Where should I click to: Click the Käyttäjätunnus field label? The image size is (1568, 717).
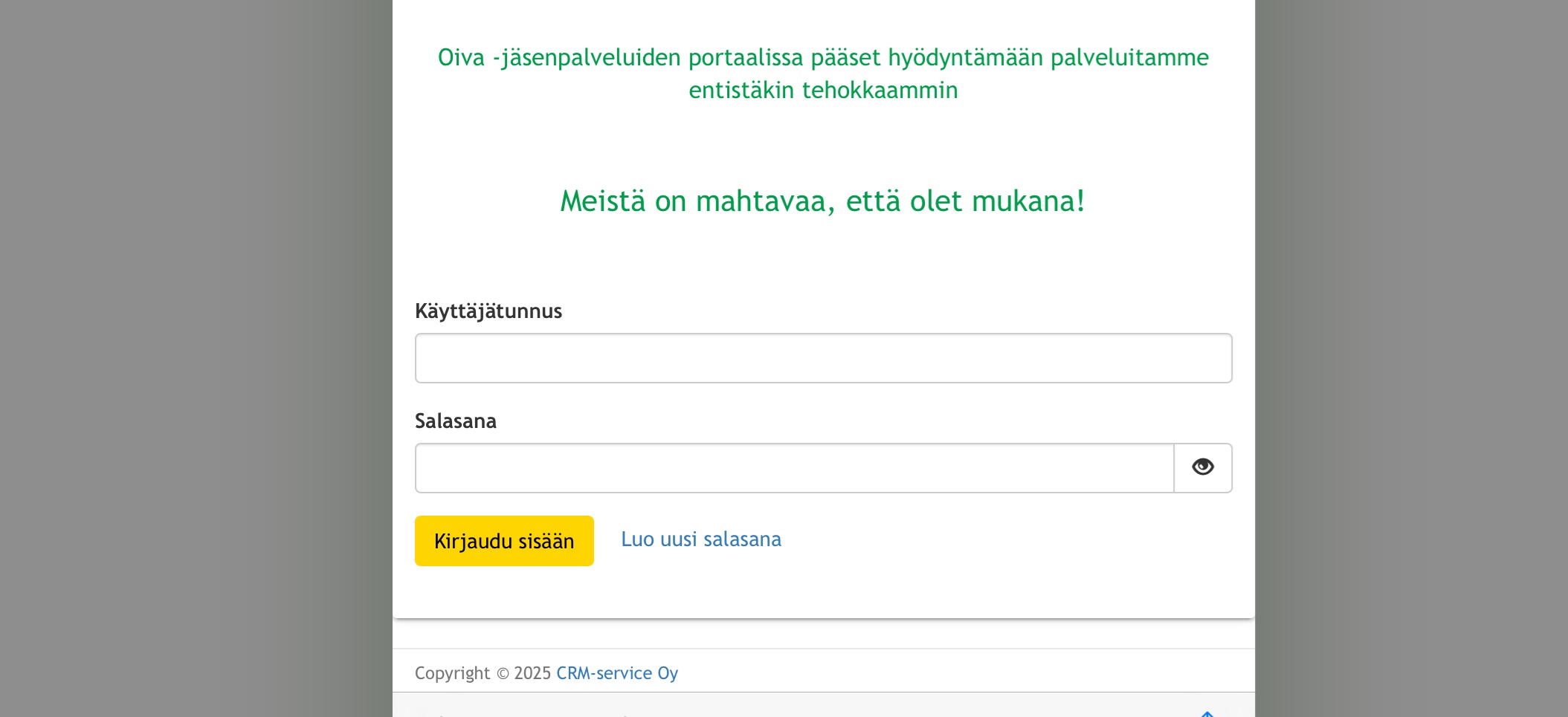point(488,311)
